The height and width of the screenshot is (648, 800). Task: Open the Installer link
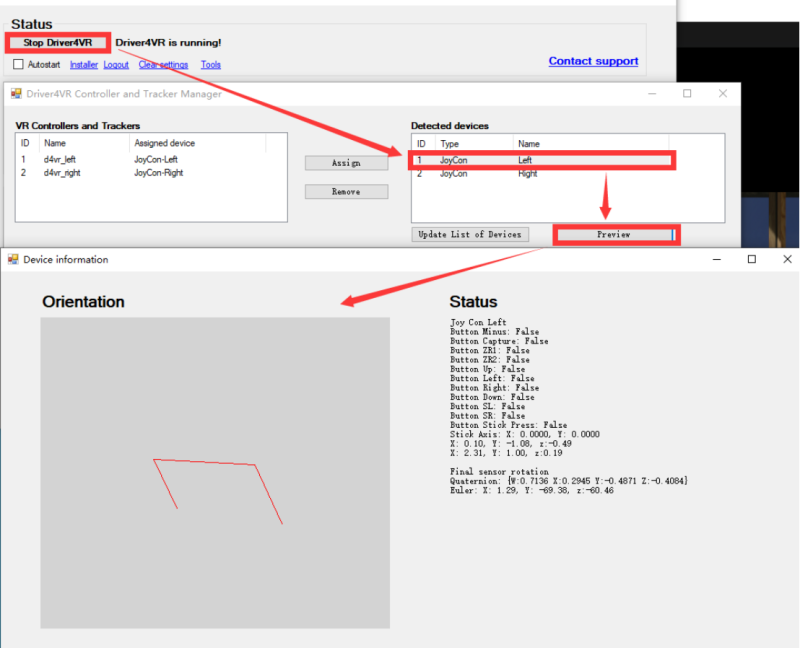tap(84, 65)
